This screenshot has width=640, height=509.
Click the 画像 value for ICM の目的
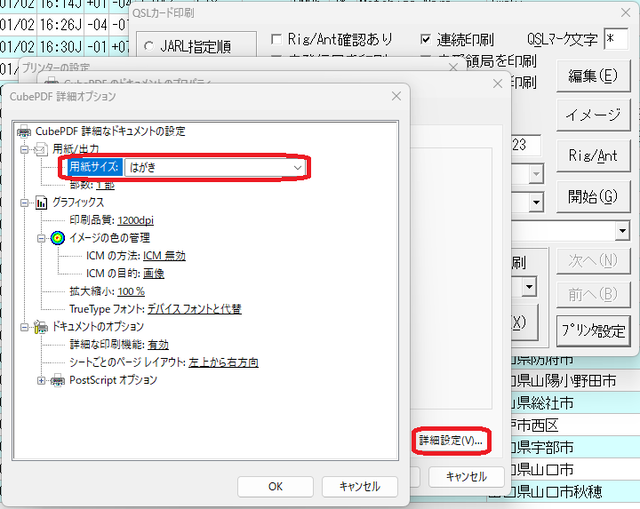153,273
